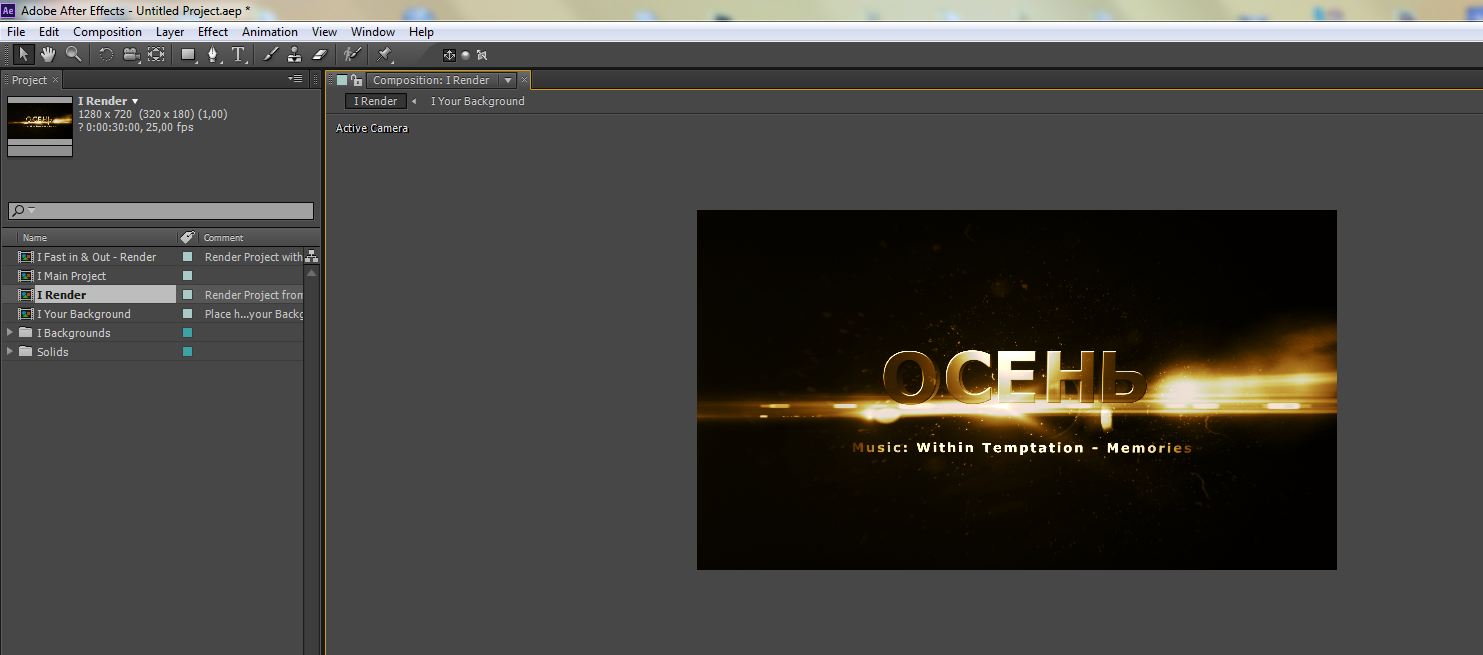Open the File menu
The image size is (1483, 655).
pos(16,32)
